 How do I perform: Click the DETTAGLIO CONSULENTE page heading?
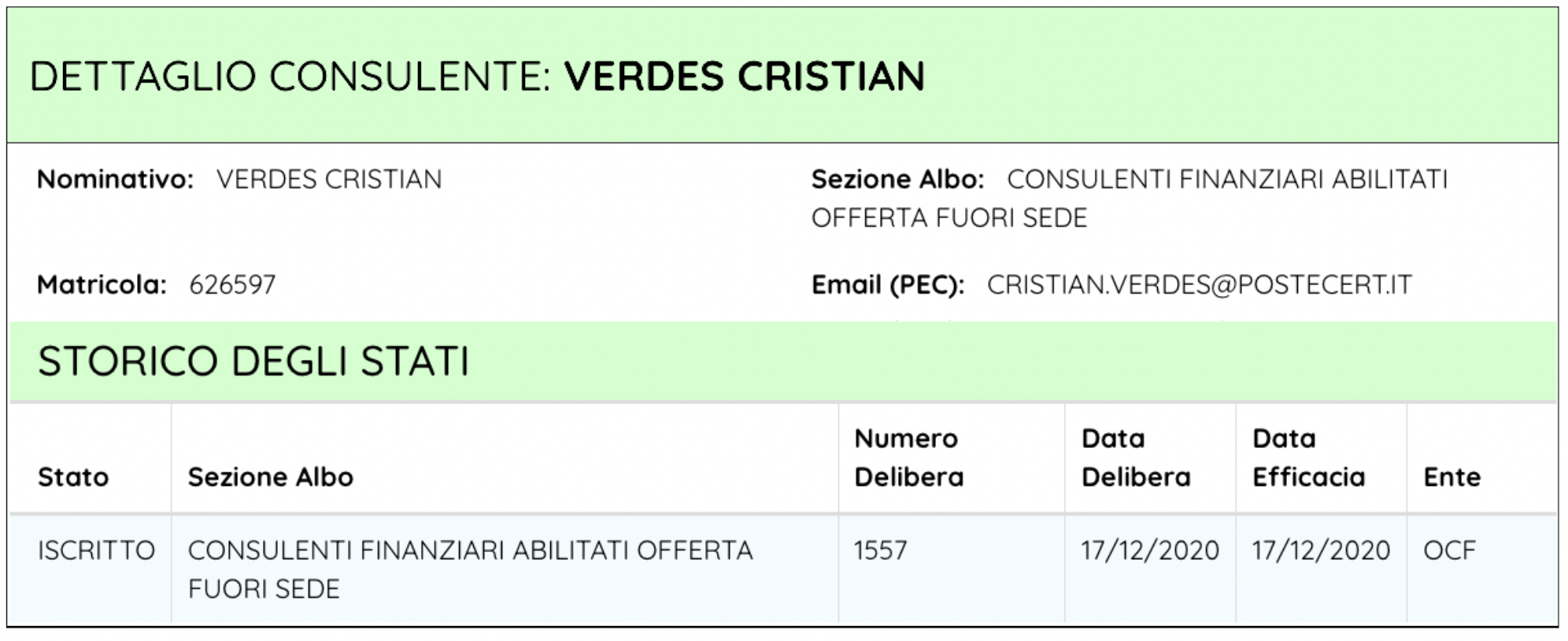(x=476, y=76)
